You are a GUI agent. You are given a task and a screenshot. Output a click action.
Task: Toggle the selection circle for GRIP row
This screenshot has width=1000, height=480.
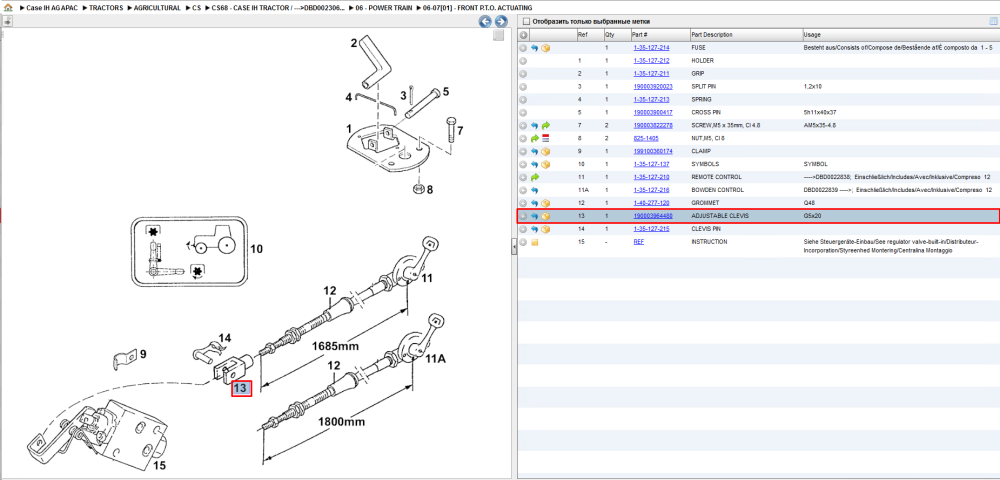[524, 74]
